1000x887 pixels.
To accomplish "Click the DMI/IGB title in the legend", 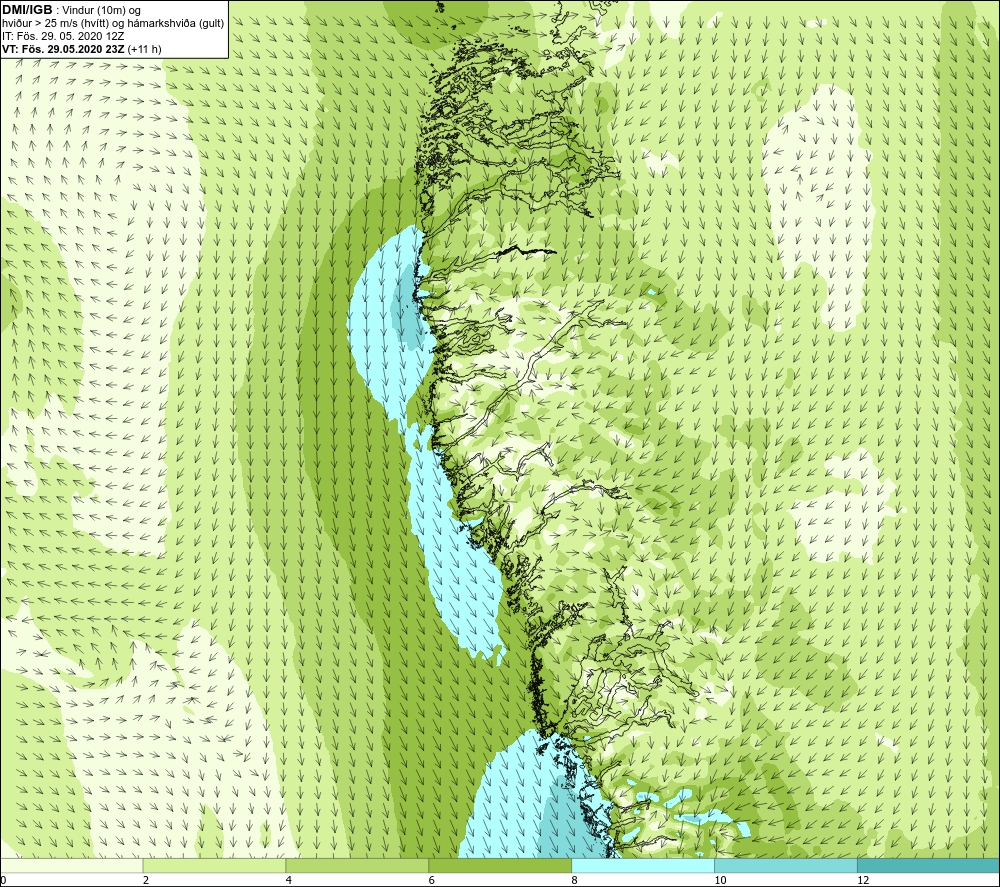I will tap(27, 10).
